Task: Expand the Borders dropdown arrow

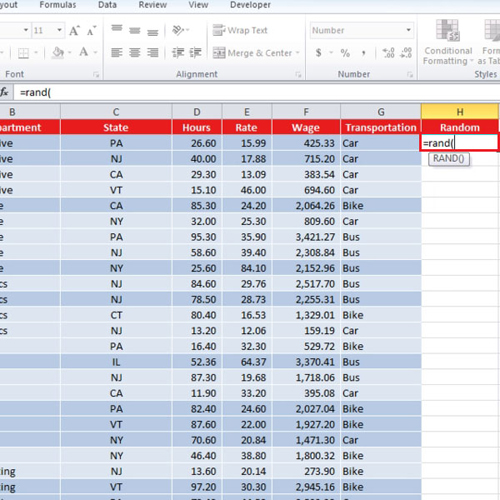Action: click(x=36, y=53)
